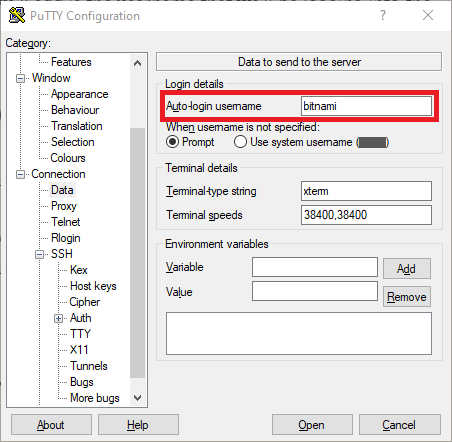
Task: Open Telnet settings
Action: click(66, 222)
